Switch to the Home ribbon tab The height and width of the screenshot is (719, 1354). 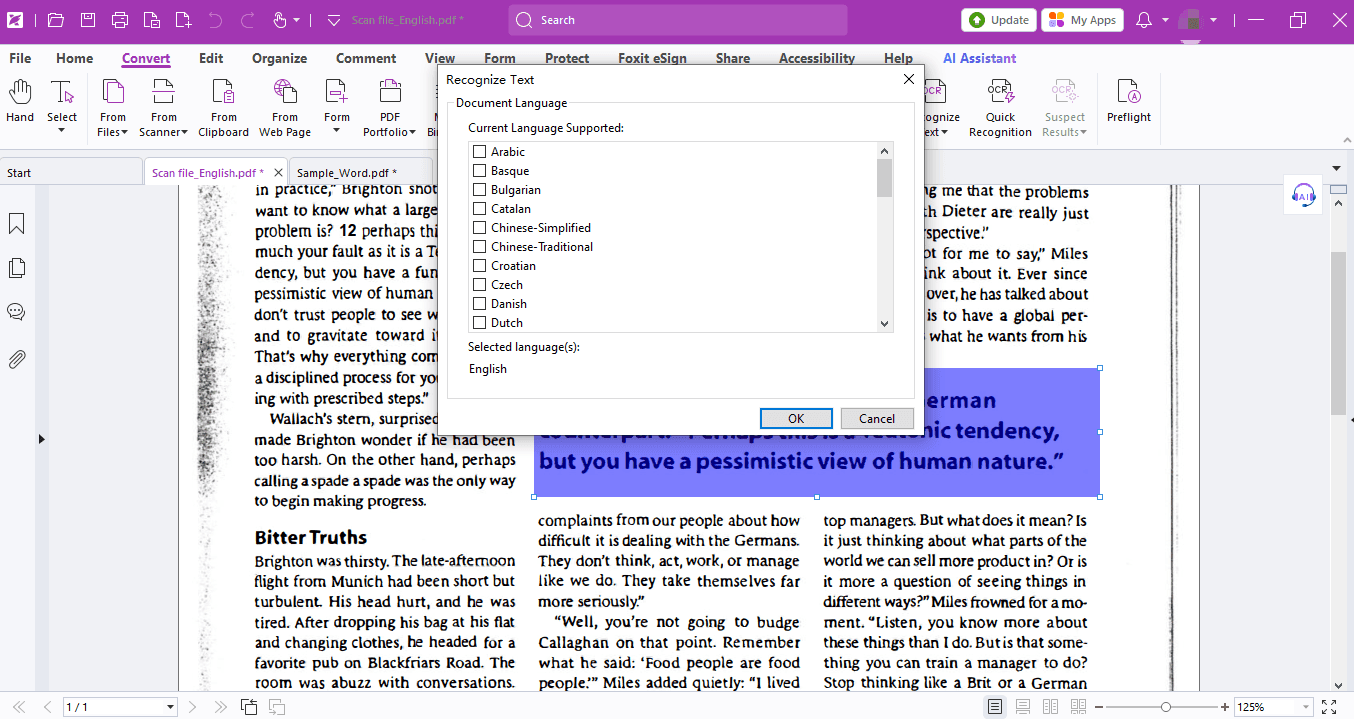pyautogui.click(x=75, y=58)
